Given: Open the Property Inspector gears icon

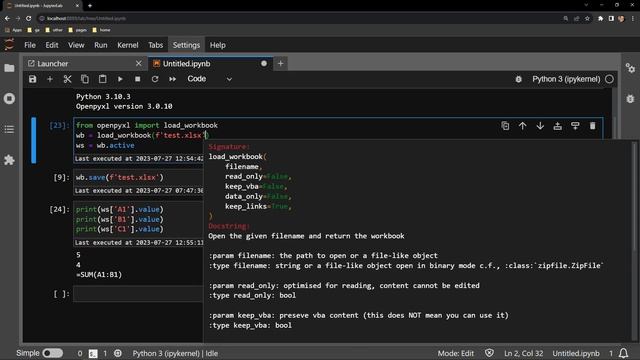Looking at the screenshot, I should [x=630, y=68].
